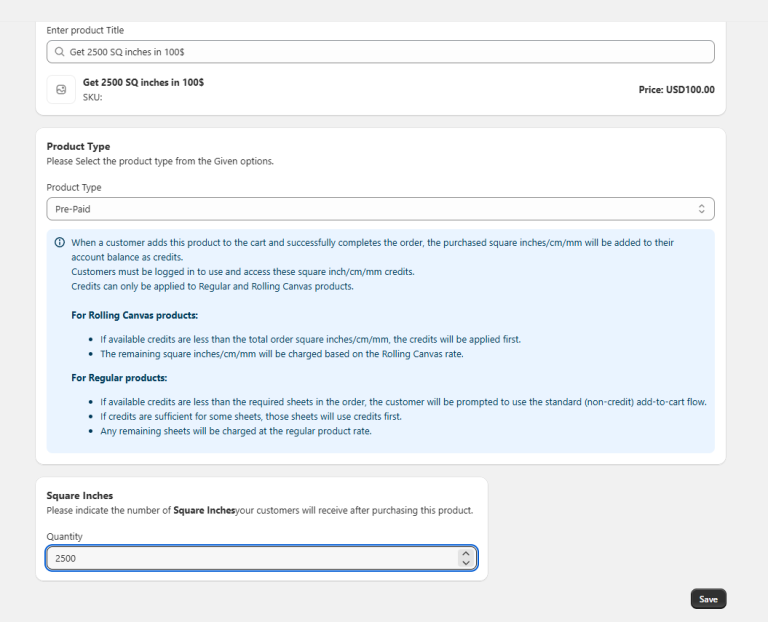Focus the Quantity field containing 2500
The image size is (768, 622).
[262, 558]
